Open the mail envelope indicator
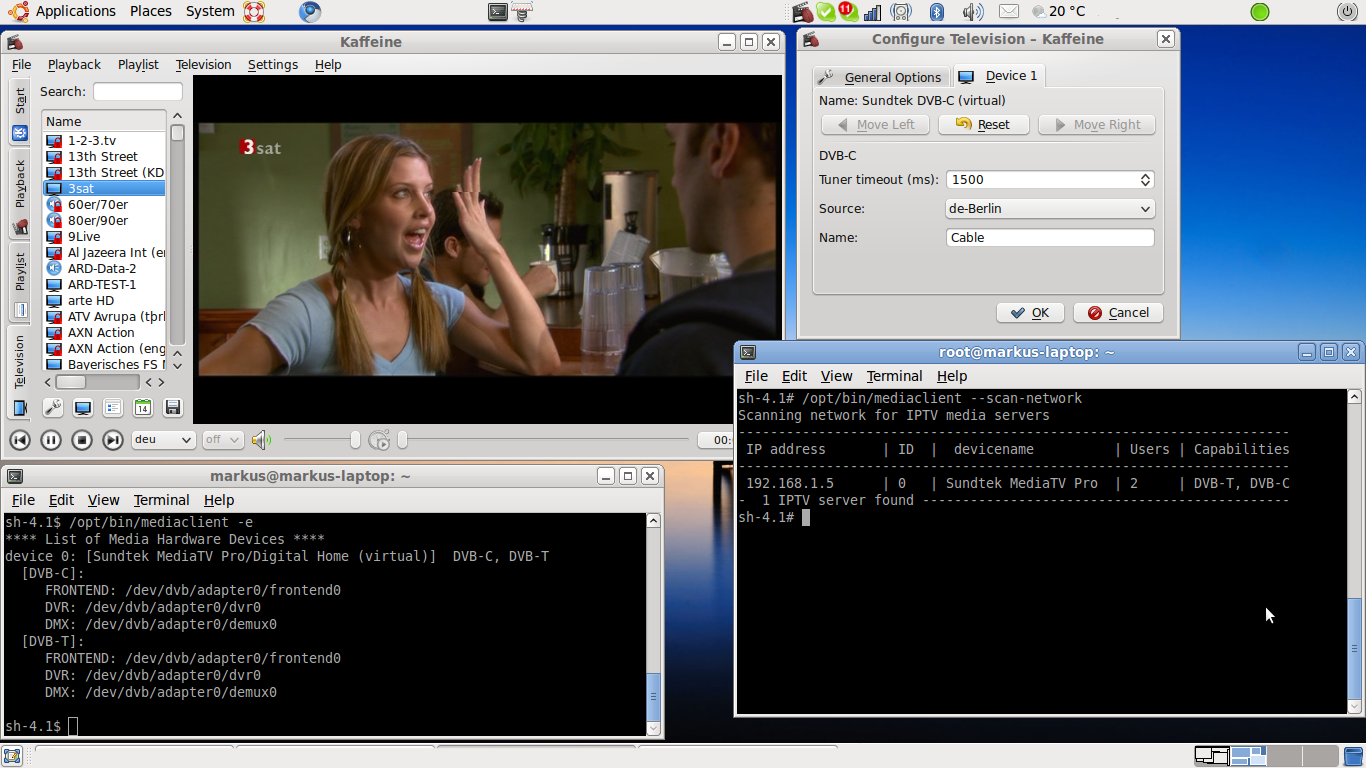This screenshot has height=768, width=1366. 1009,12
